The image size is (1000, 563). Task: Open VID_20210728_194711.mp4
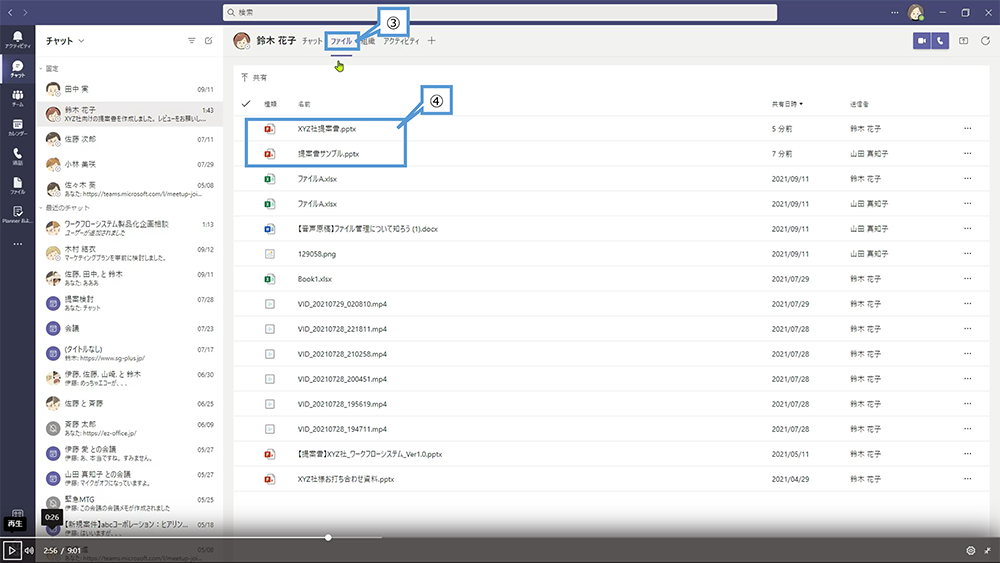[342, 429]
